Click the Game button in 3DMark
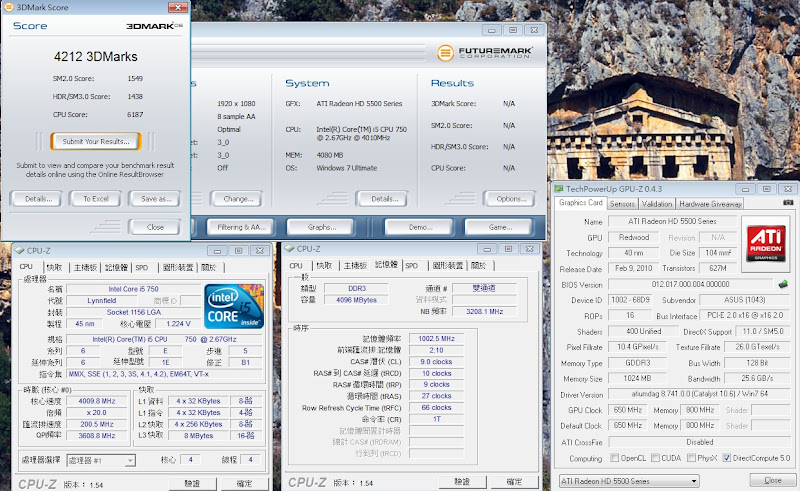This screenshot has width=800, height=491. tap(498, 227)
